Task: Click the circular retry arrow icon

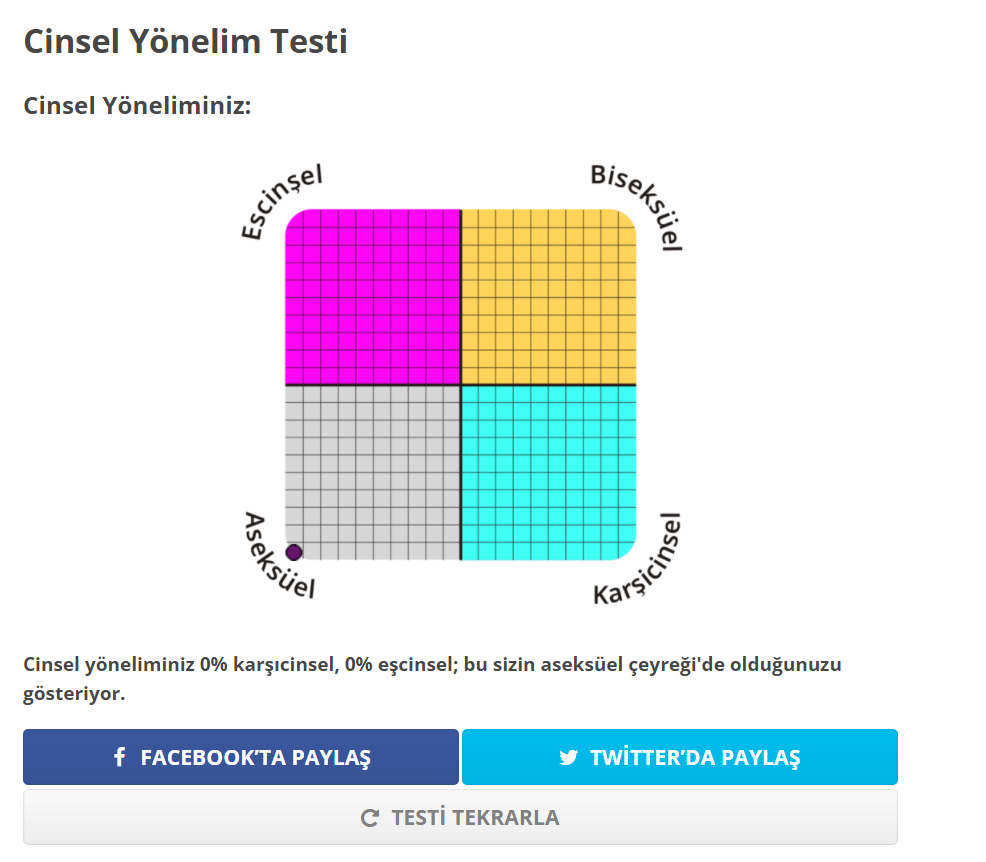Action: (369, 818)
